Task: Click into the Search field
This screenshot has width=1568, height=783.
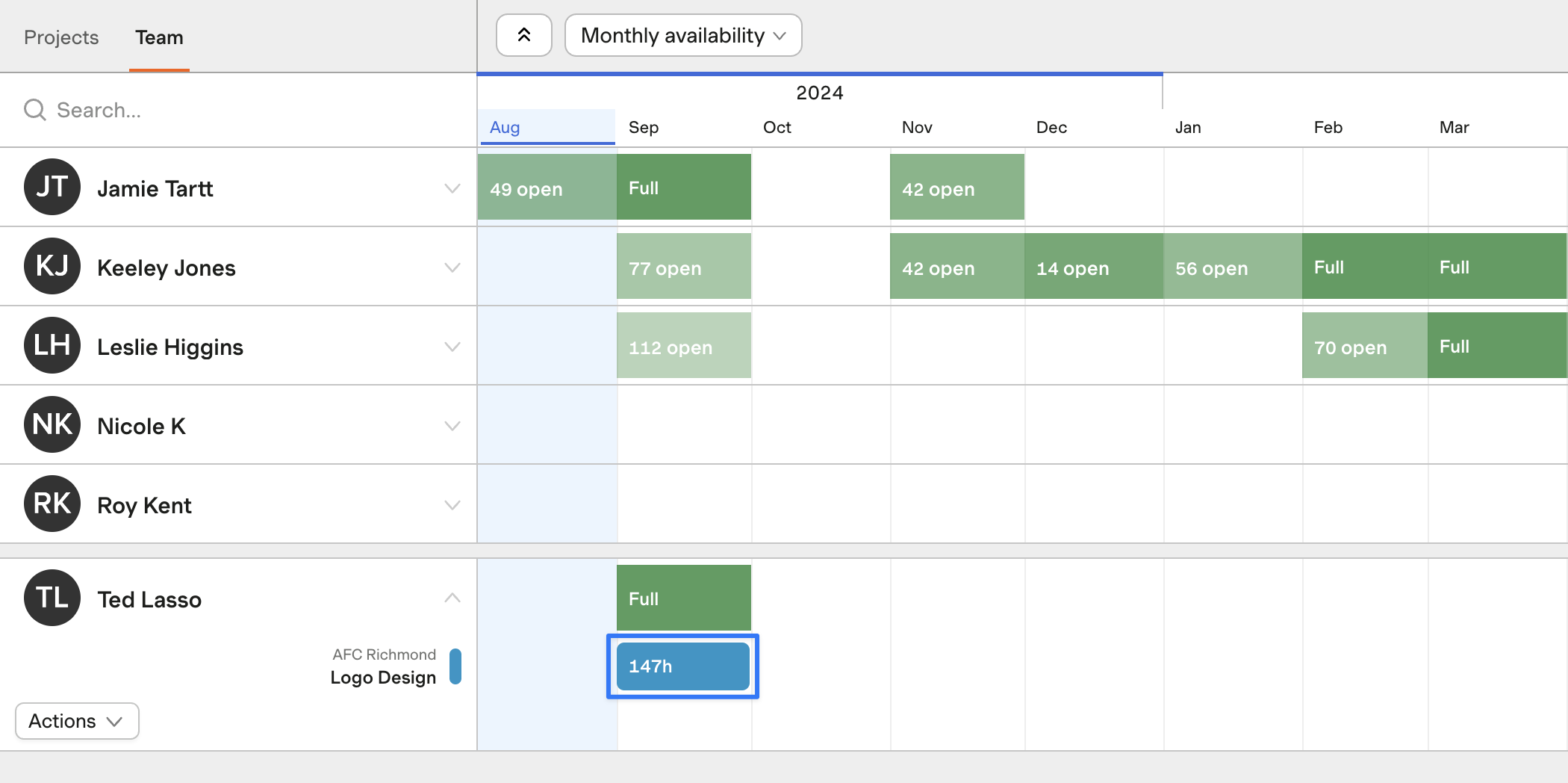Action: (x=239, y=110)
